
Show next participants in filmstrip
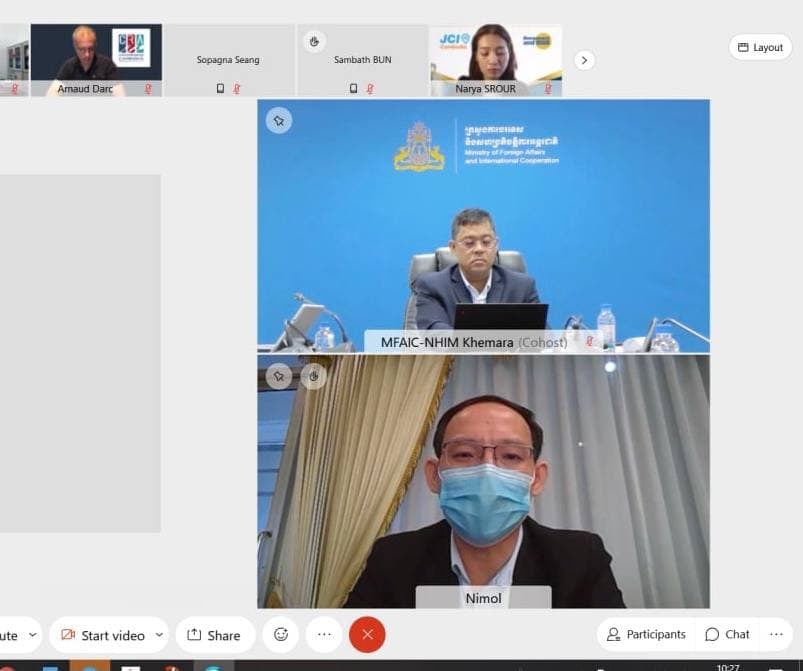pyautogui.click(x=585, y=60)
